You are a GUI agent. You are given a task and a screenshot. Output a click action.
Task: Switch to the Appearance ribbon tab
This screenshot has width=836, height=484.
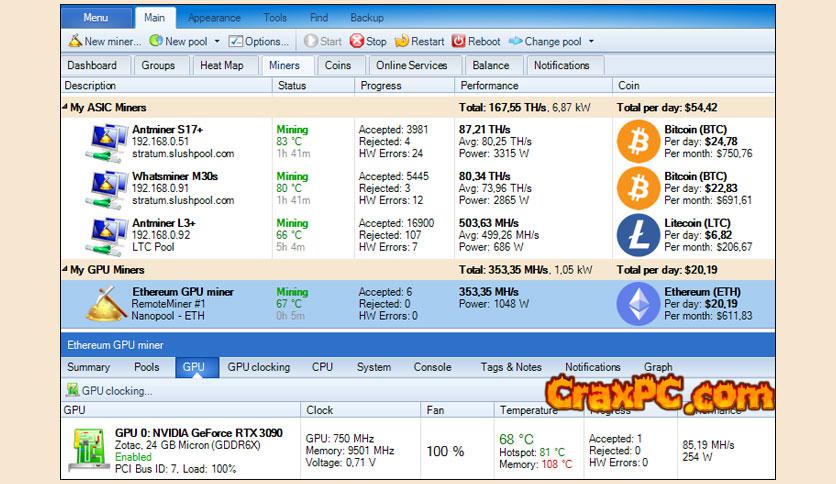click(x=214, y=18)
